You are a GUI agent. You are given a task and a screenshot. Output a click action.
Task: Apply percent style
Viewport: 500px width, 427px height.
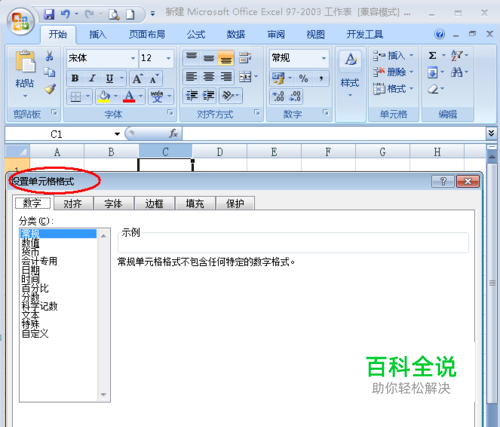(x=303, y=78)
